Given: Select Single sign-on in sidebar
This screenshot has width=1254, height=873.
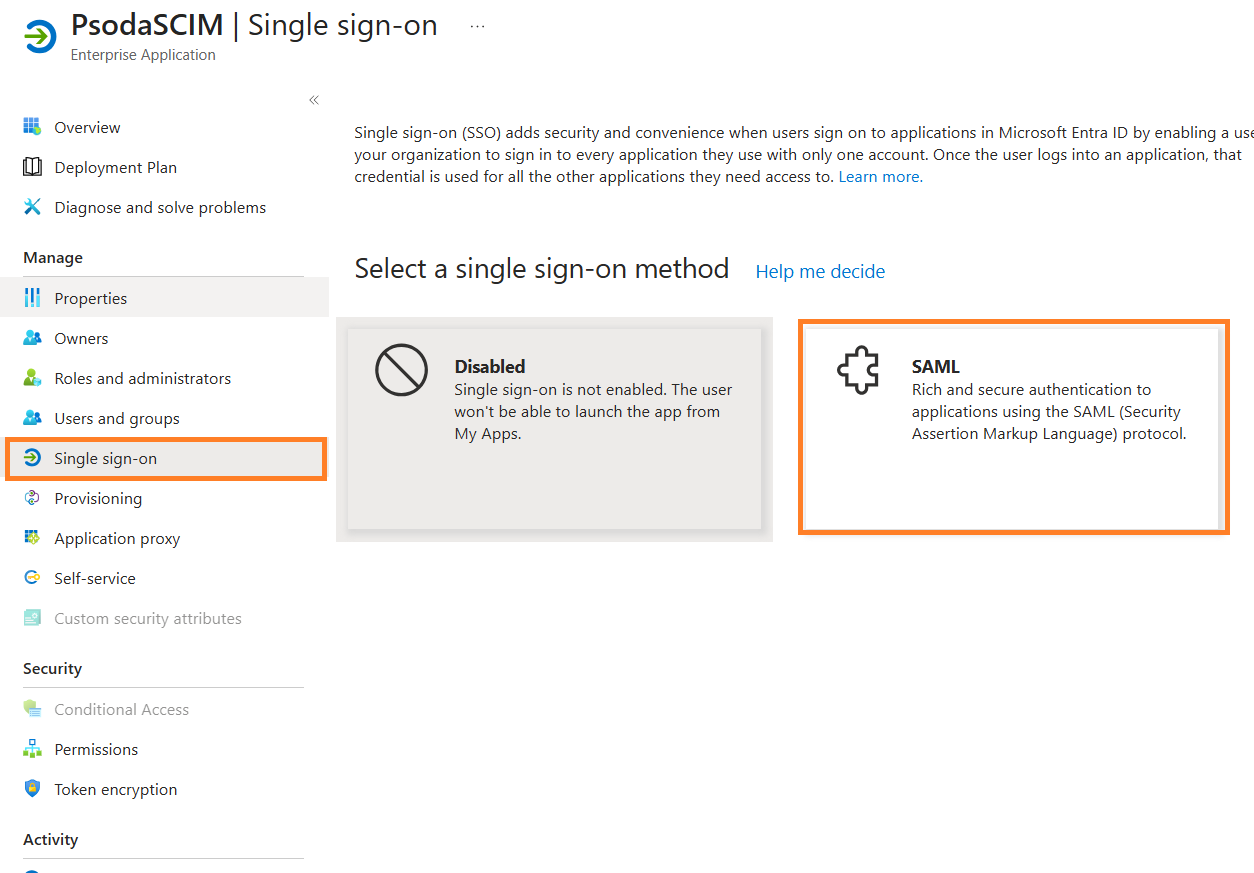Looking at the screenshot, I should coord(105,458).
